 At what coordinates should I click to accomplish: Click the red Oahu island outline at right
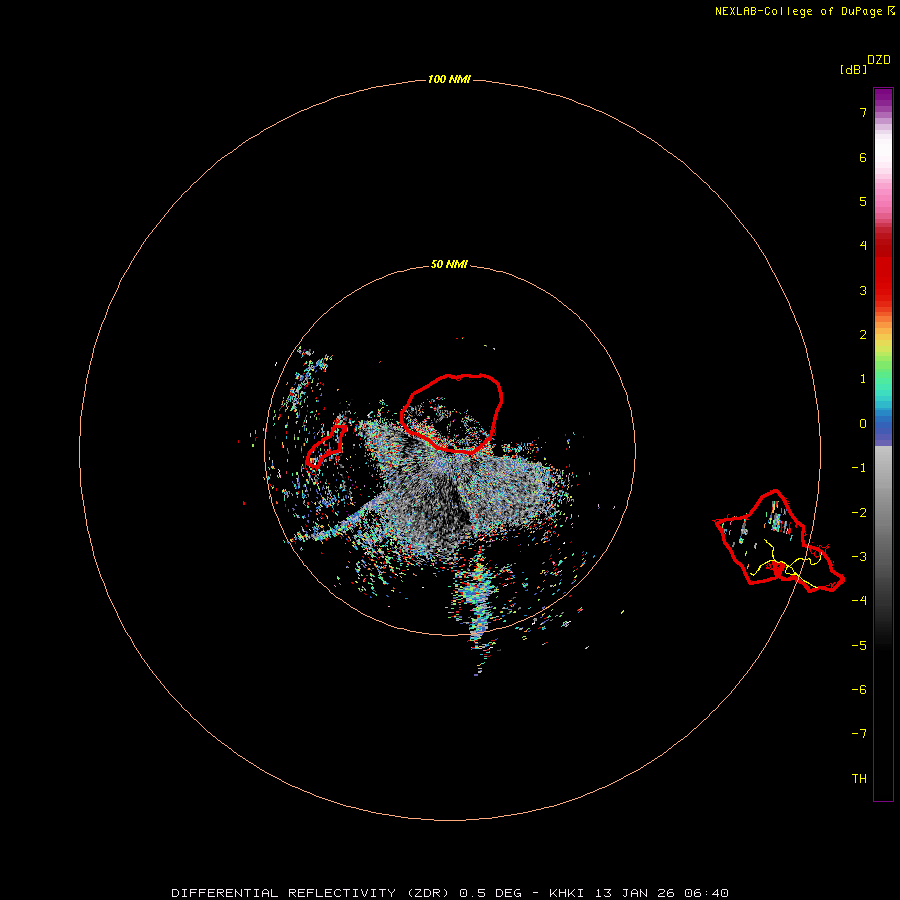click(x=779, y=541)
